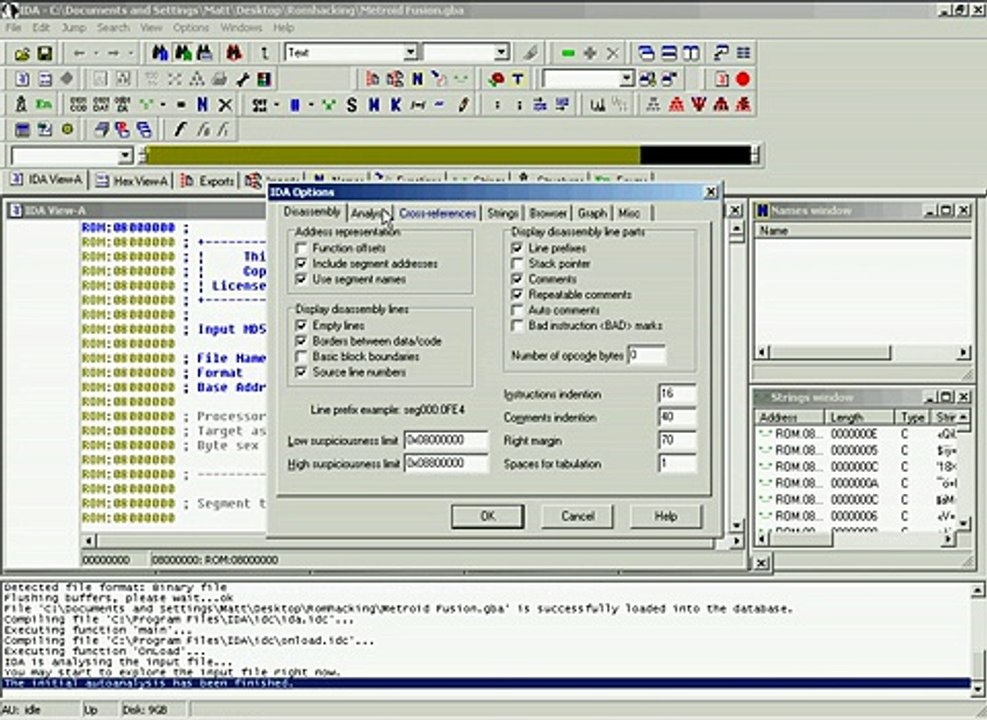Click the back arrow navigation icon
The height and width of the screenshot is (720, 987).
click(x=79, y=53)
